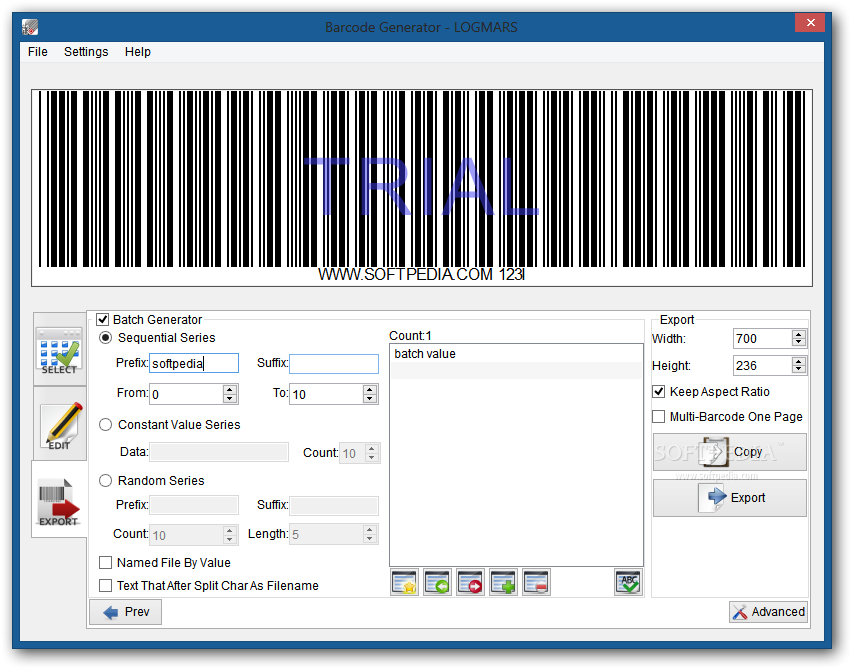Viewport: 852px width, 669px height.
Task: Uncheck the Batch Generator checkbox
Action: (103, 320)
